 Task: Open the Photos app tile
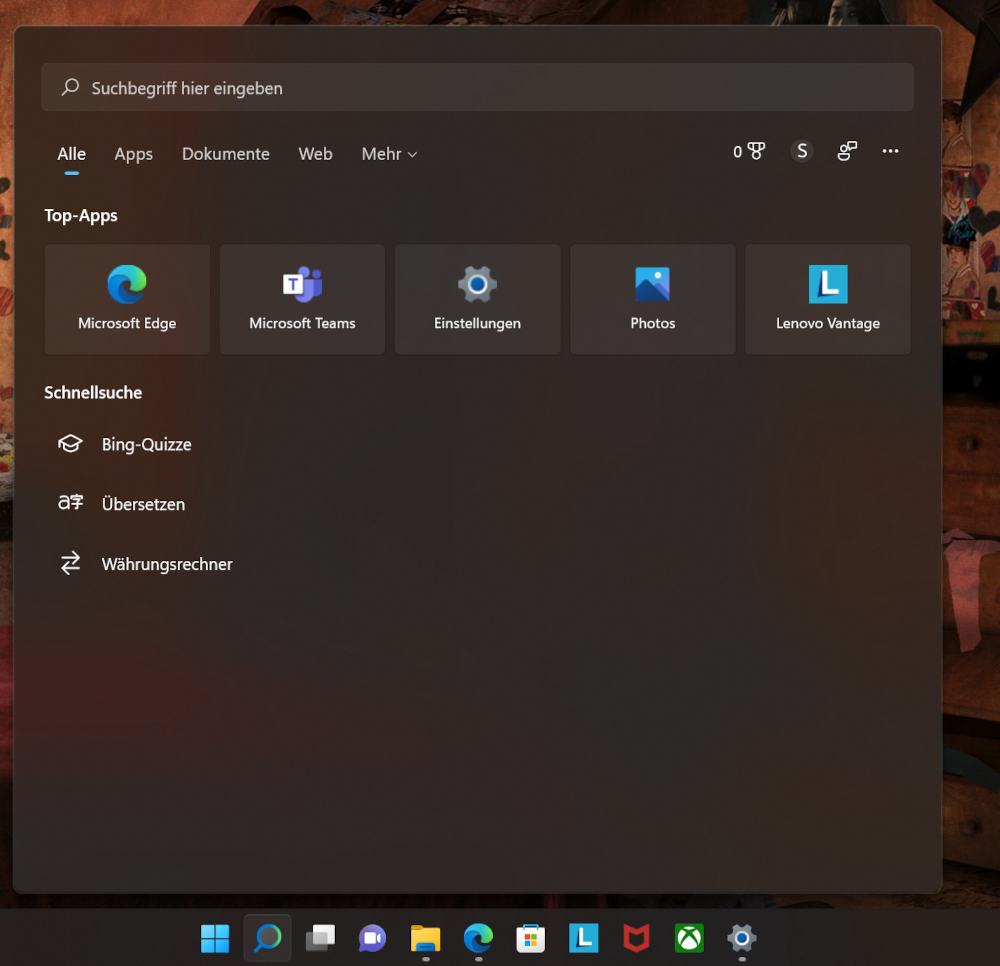652,299
